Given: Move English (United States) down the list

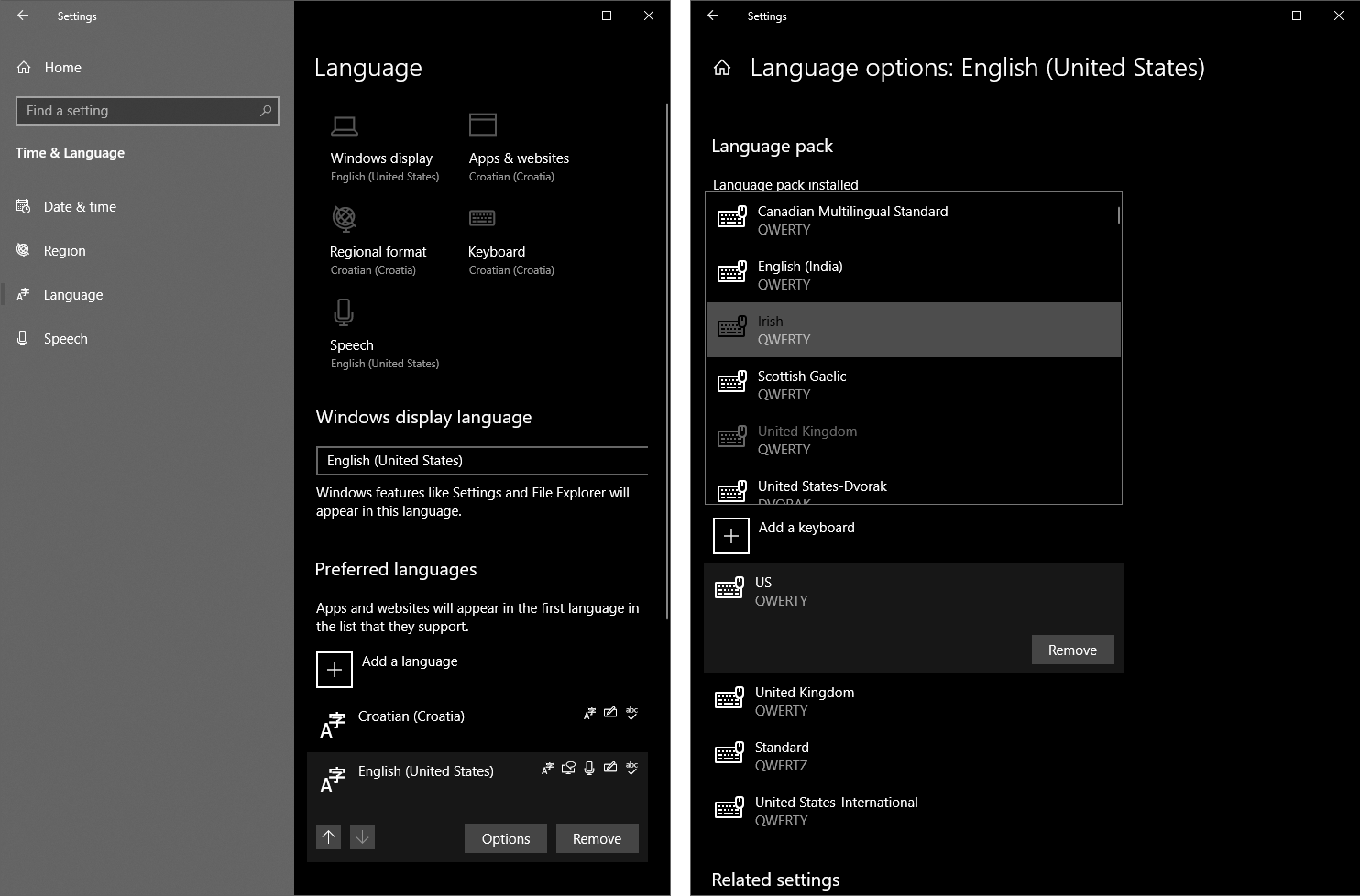Looking at the screenshot, I should [x=363, y=837].
